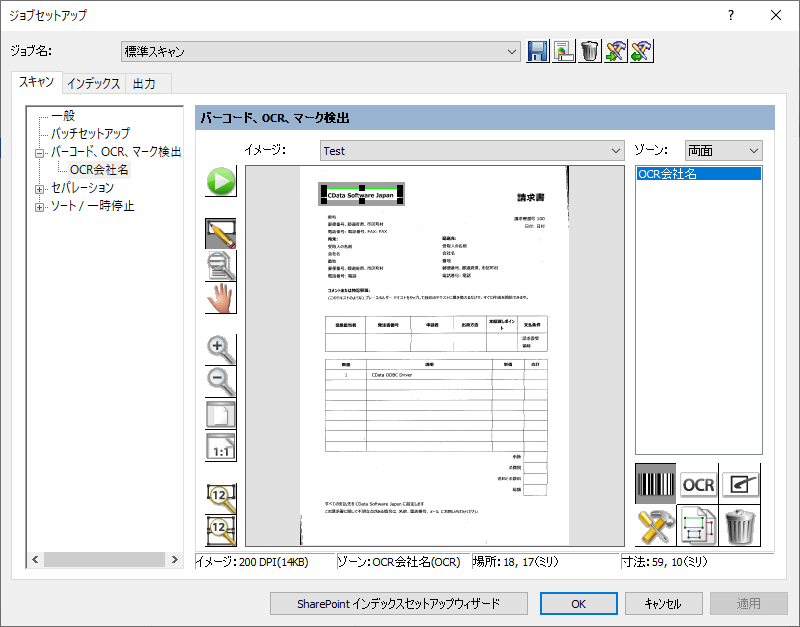Click the キャンセル button

(663, 604)
